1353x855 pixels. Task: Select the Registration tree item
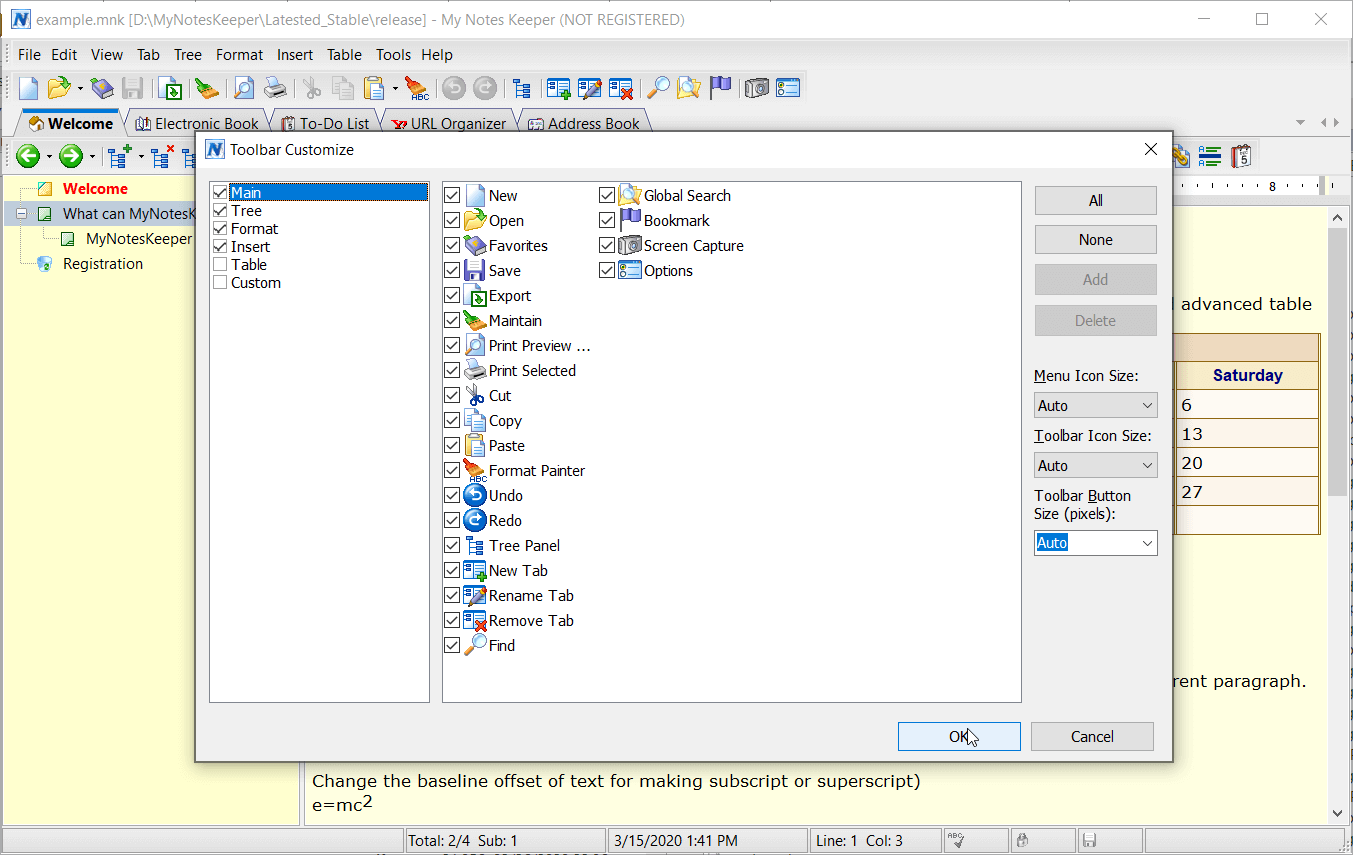point(103,264)
